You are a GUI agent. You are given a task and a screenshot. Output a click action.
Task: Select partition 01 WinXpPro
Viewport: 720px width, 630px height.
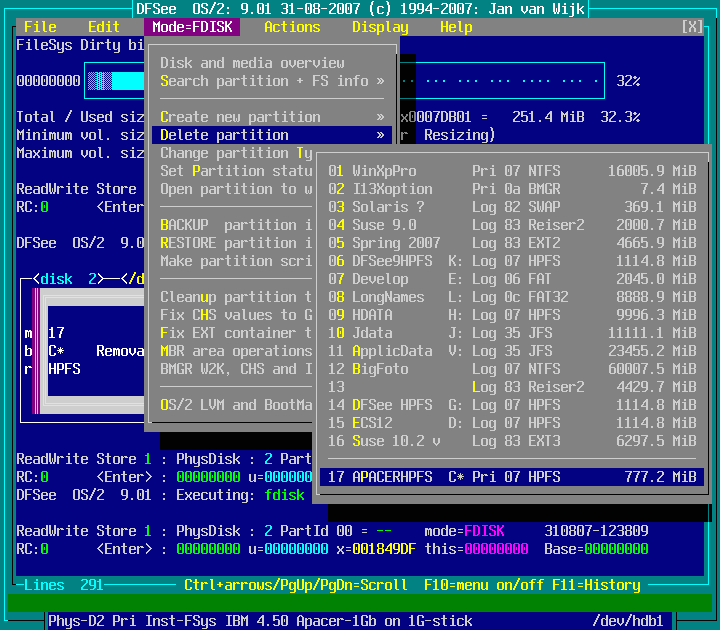512,171
